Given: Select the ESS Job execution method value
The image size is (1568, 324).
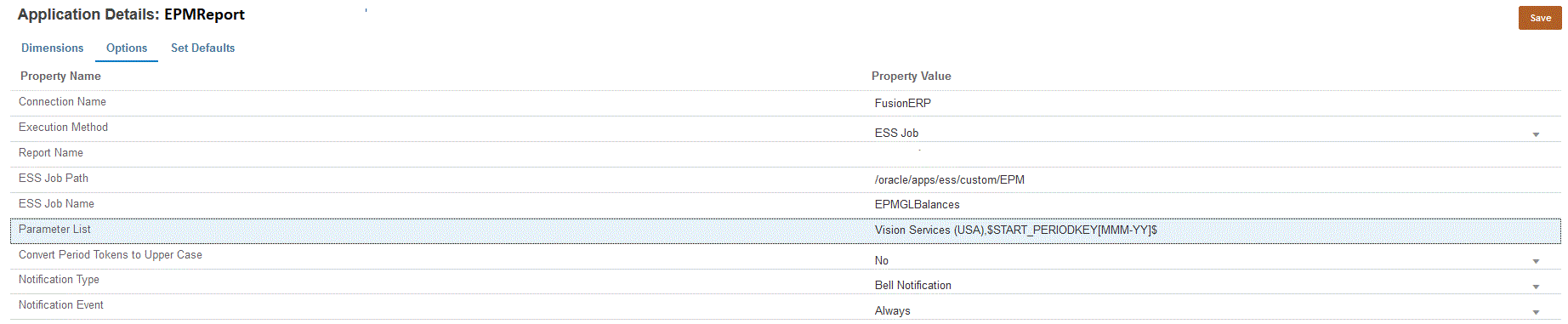Looking at the screenshot, I should pos(896,134).
